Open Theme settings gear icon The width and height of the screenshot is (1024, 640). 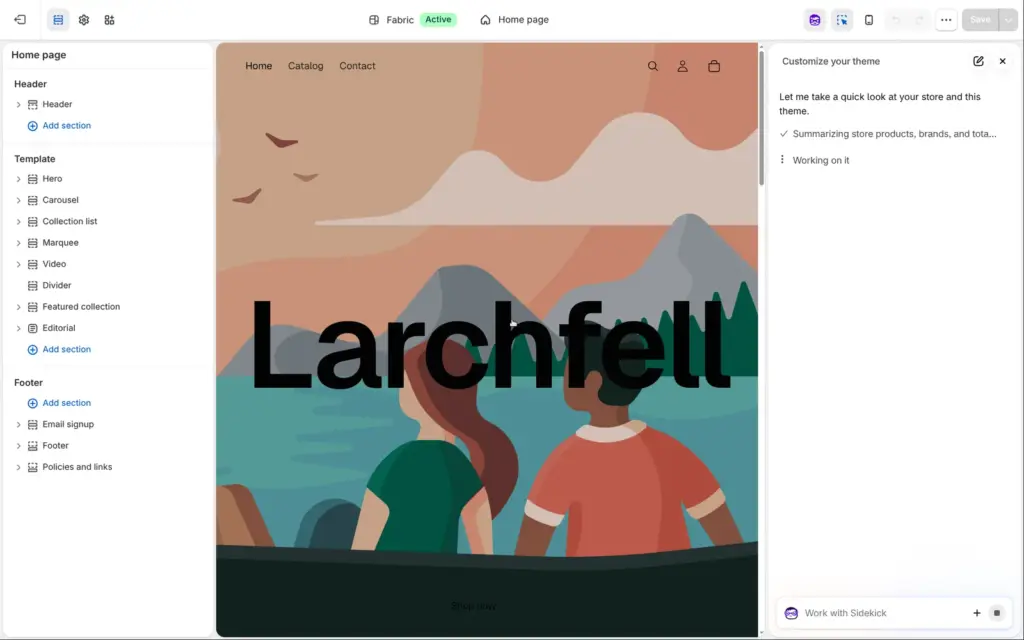(84, 20)
